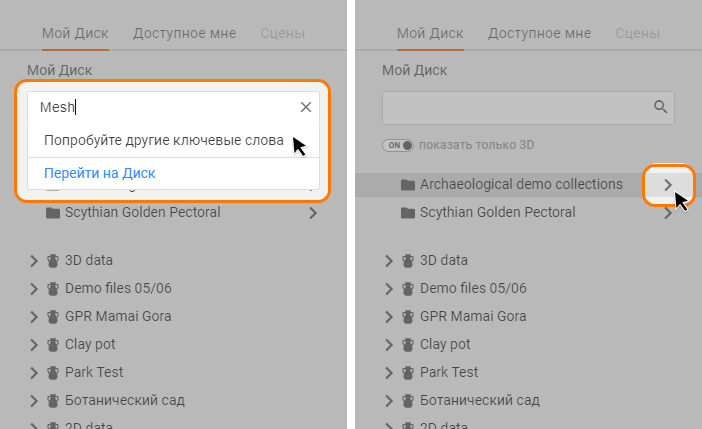Screen dimensions: 702x429
Task: Switch to 'Доступное мне' tab in left panel
Action: point(185,33)
